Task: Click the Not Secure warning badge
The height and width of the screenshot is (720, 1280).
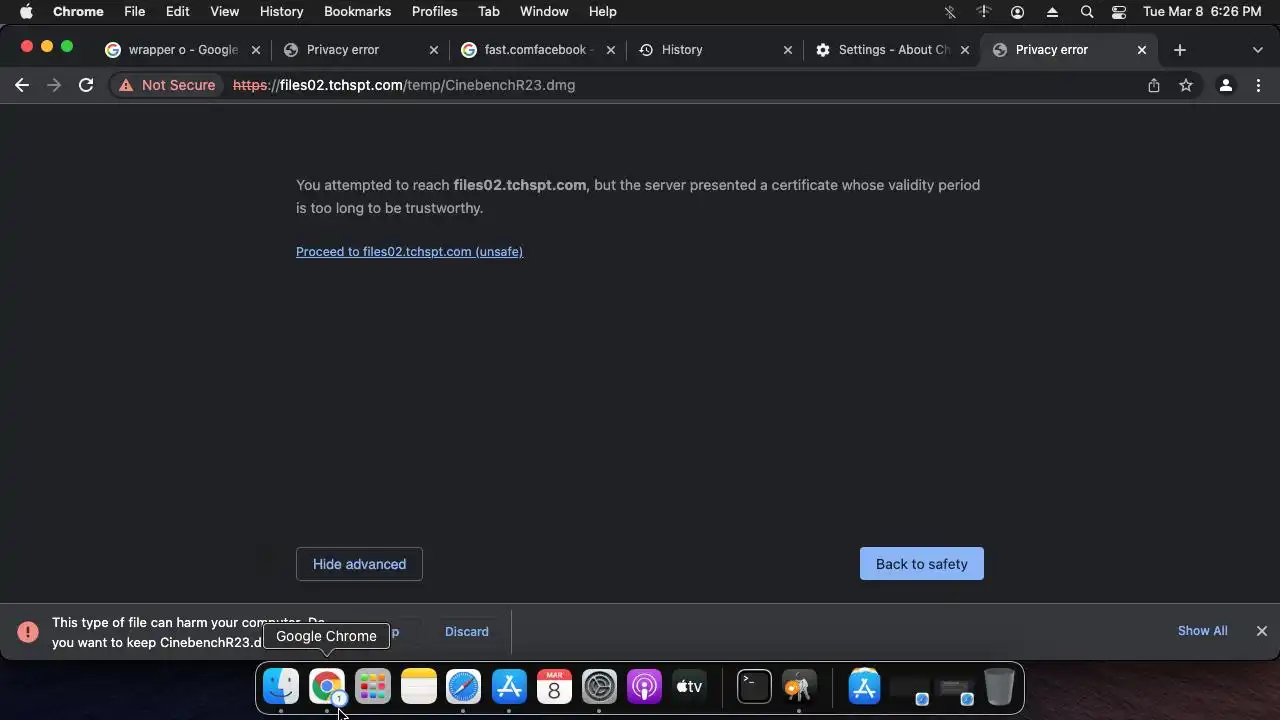Action: [167, 85]
